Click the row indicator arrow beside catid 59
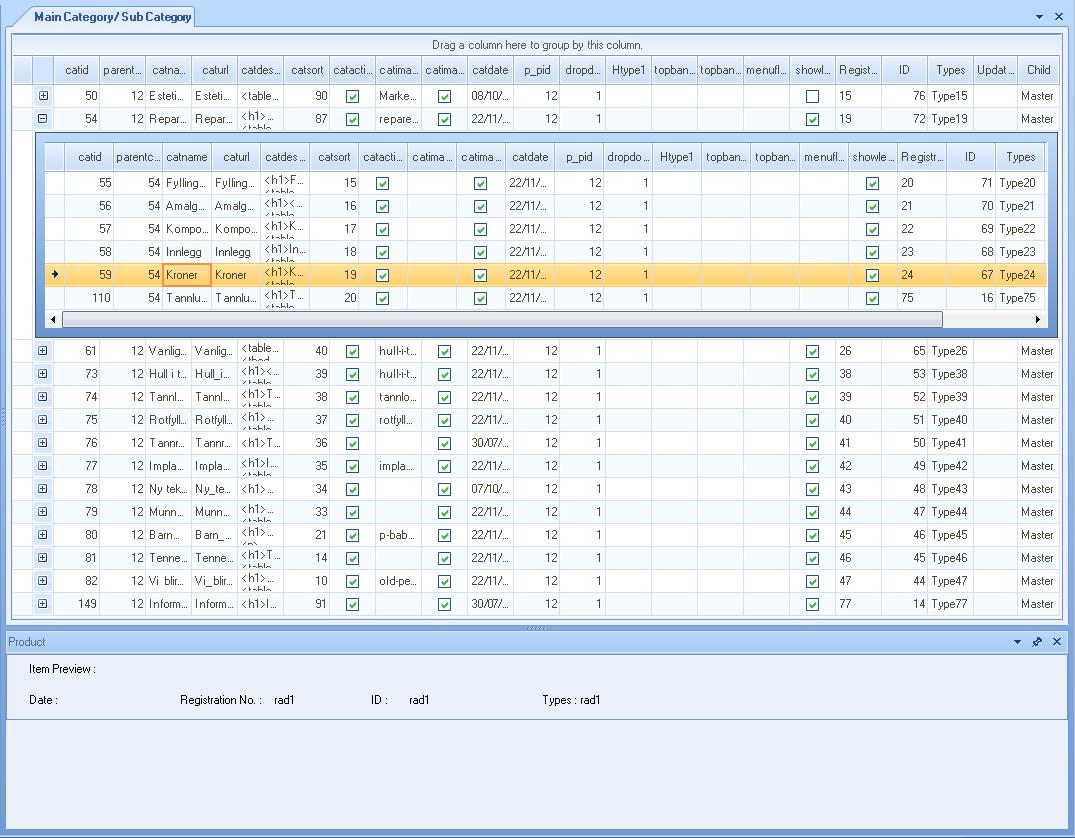1075x838 pixels. 55,274
